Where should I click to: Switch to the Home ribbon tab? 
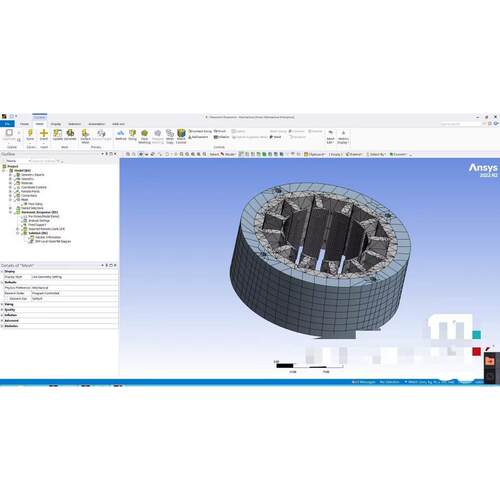[24, 124]
